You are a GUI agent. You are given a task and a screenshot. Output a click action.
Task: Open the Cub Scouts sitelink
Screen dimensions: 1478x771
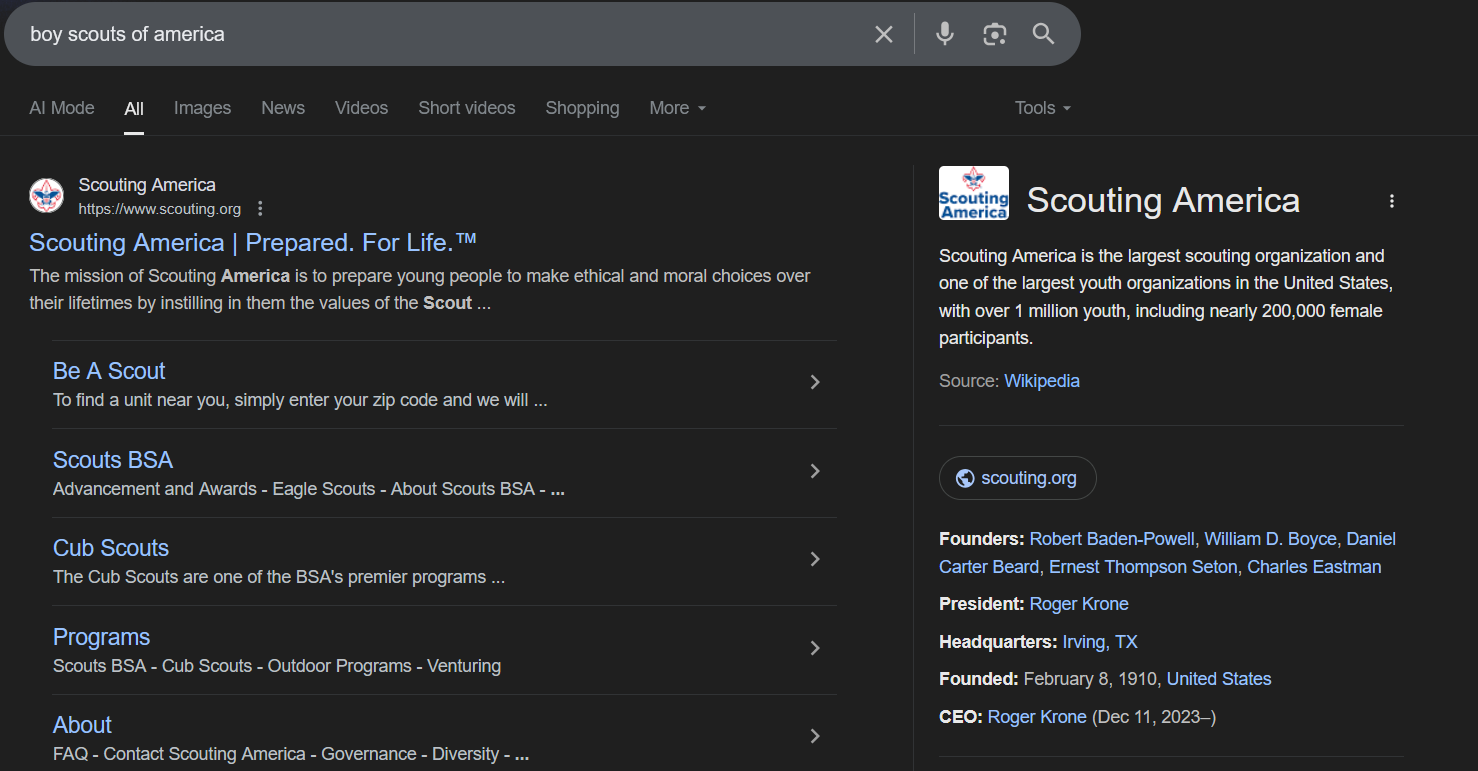[x=111, y=548]
